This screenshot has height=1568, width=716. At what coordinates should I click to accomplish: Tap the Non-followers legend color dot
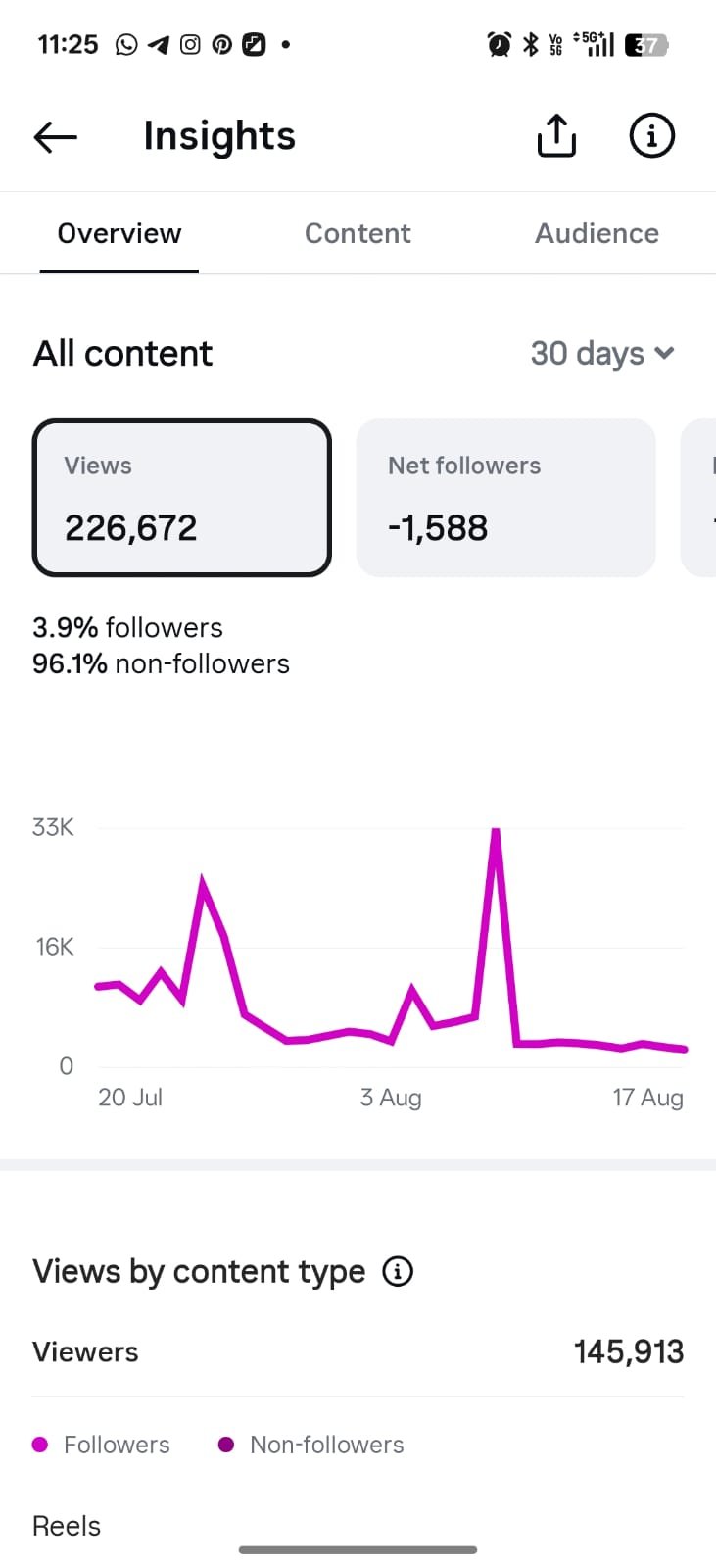click(226, 1445)
